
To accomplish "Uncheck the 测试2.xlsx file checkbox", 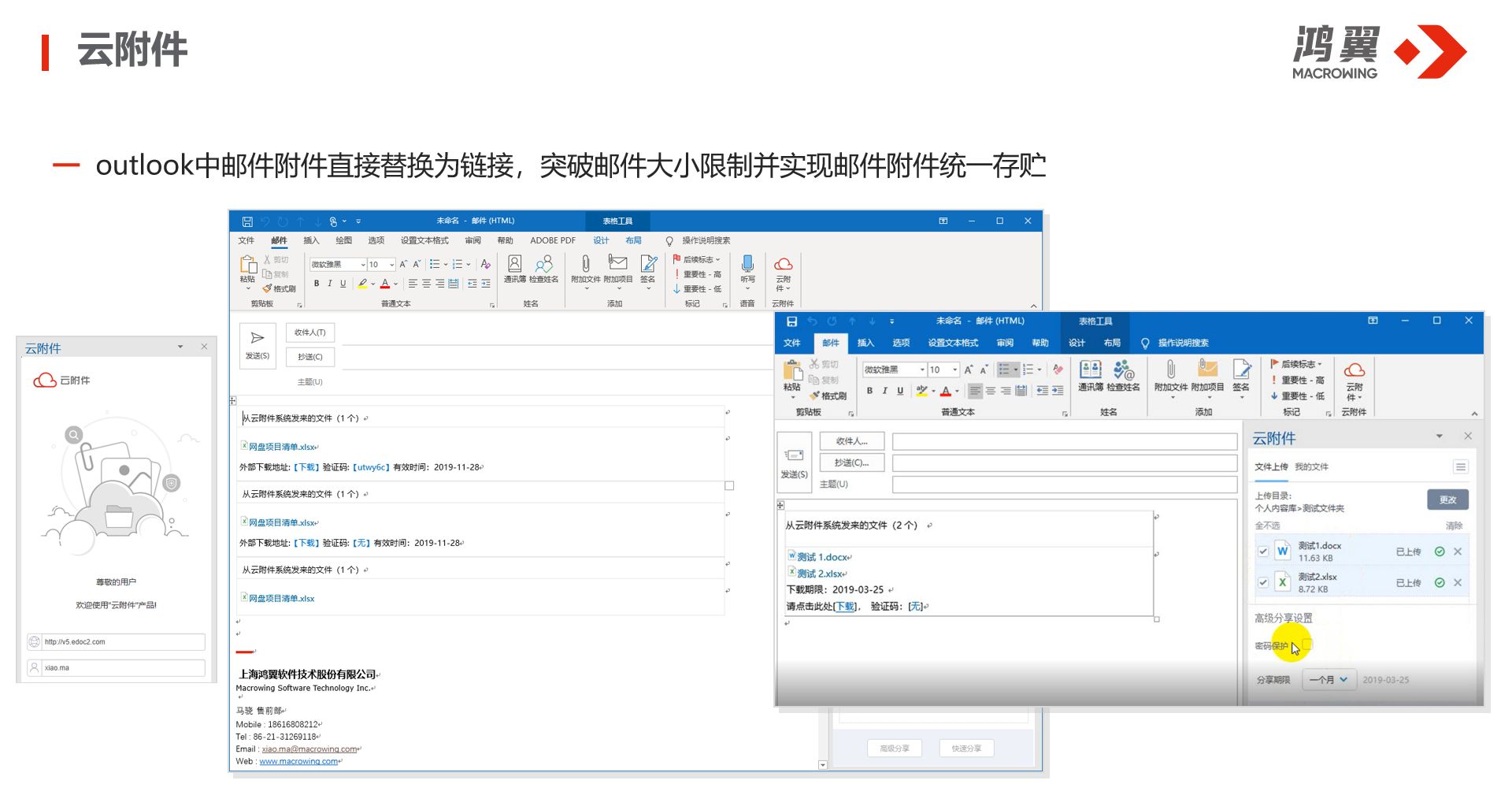I will coord(1263,582).
